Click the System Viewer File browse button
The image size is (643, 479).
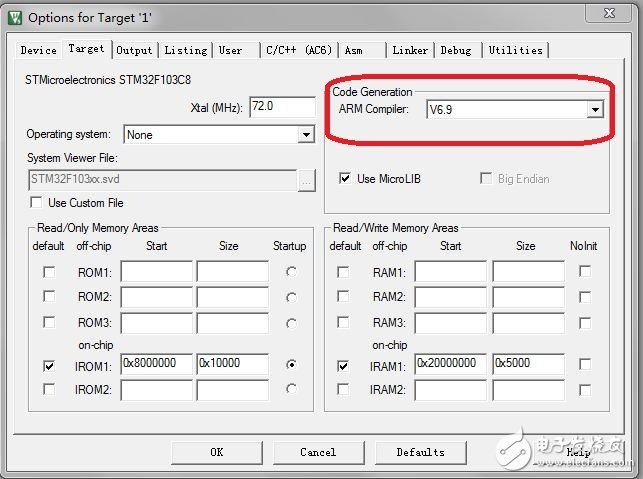(x=306, y=180)
